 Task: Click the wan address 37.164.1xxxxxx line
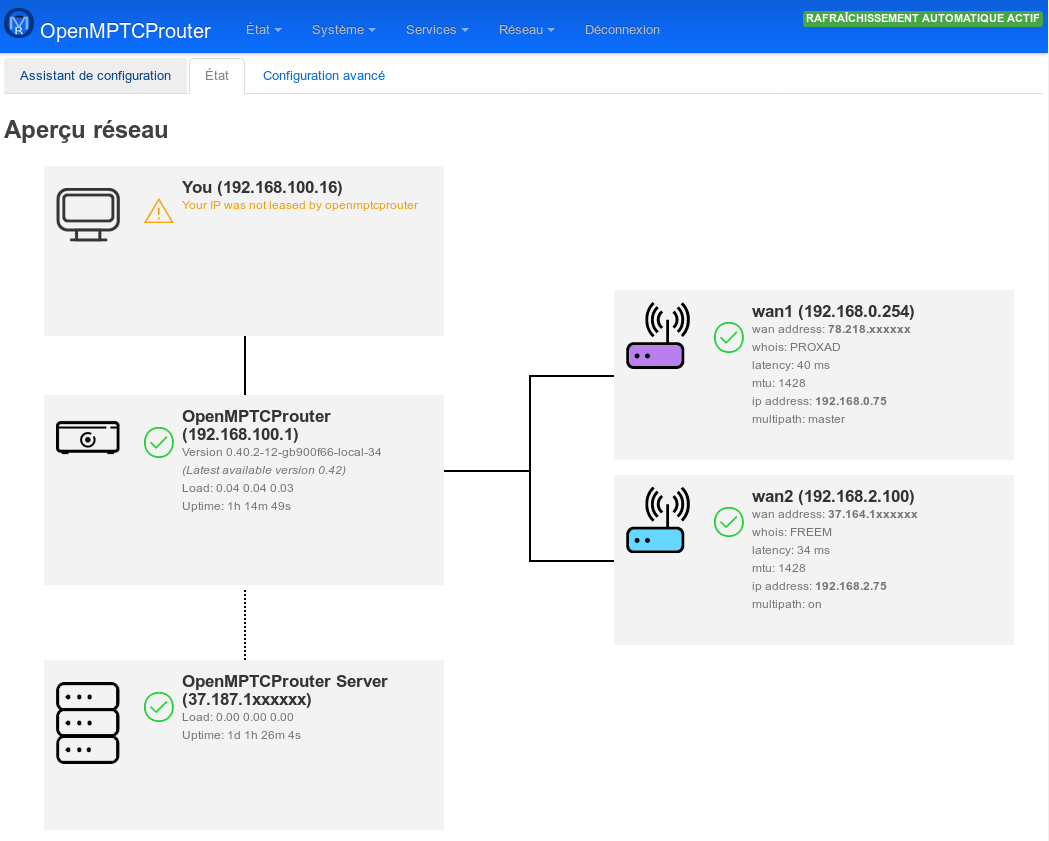[x=834, y=515]
